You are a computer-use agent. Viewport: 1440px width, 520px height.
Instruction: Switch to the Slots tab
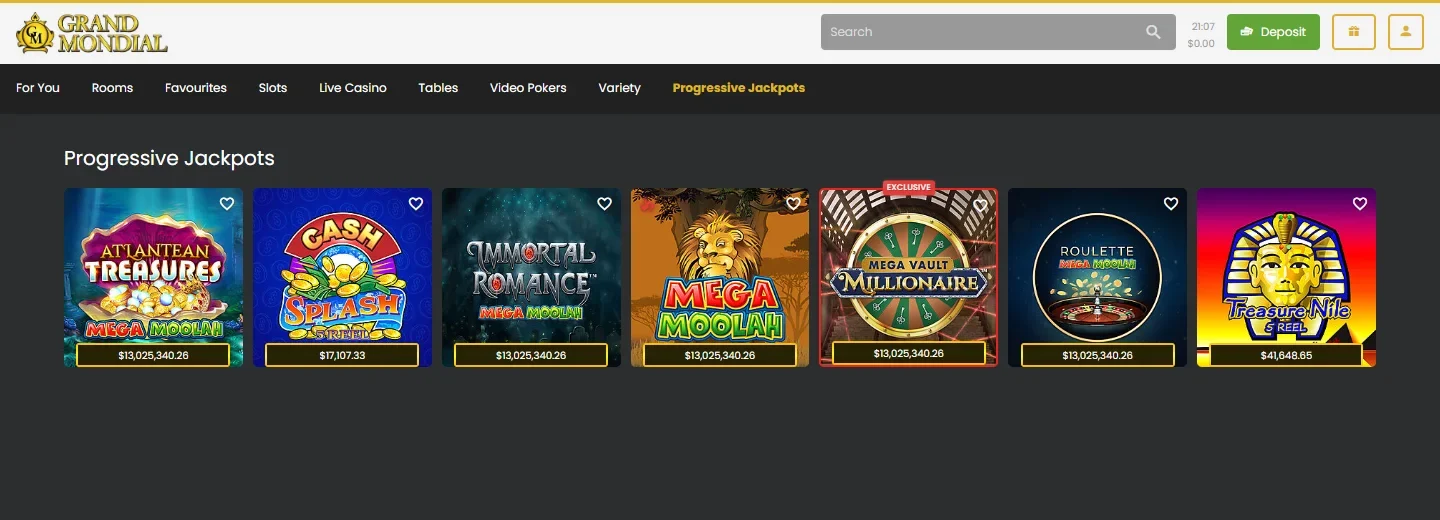pos(273,88)
